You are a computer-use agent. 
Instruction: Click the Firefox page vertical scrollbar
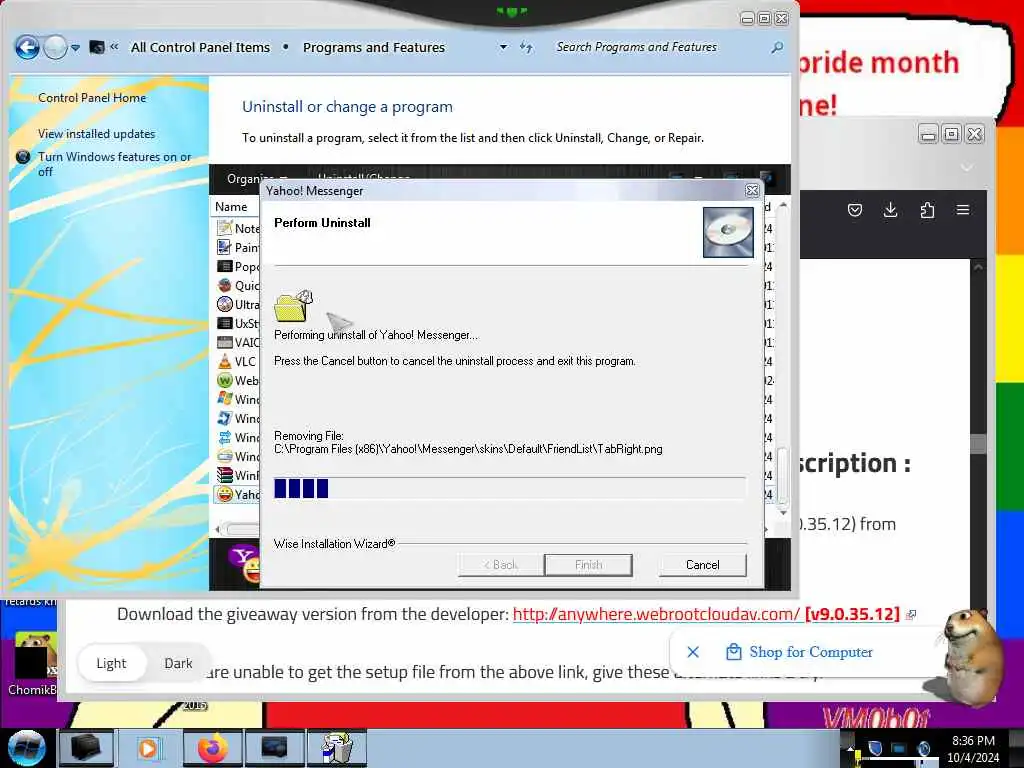(x=978, y=444)
